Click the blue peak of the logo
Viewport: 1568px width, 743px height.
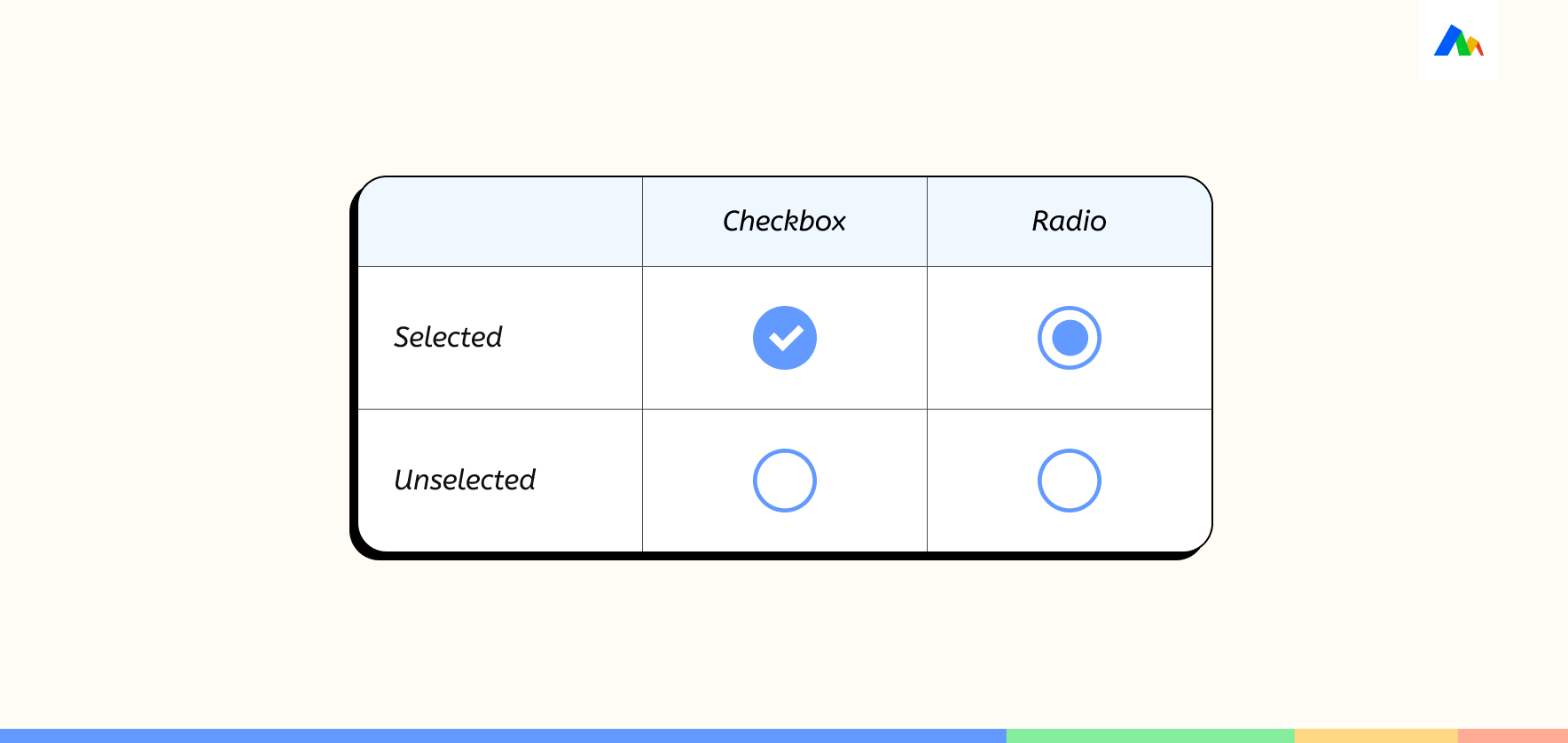click(x=1448, y=41)
